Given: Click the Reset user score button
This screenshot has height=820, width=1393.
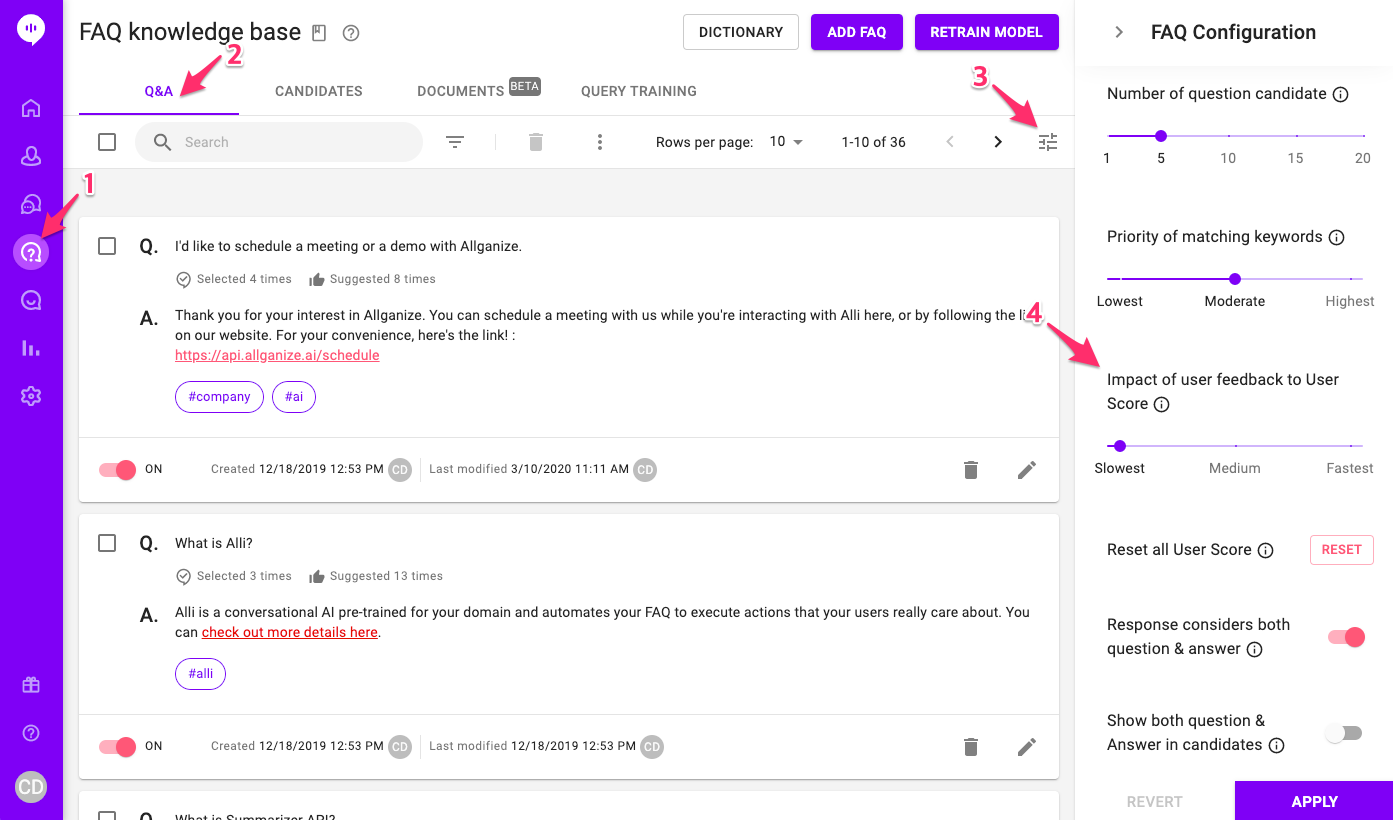Looking at the screenshot, I should pyautogui.click(x=1342, y=549).
